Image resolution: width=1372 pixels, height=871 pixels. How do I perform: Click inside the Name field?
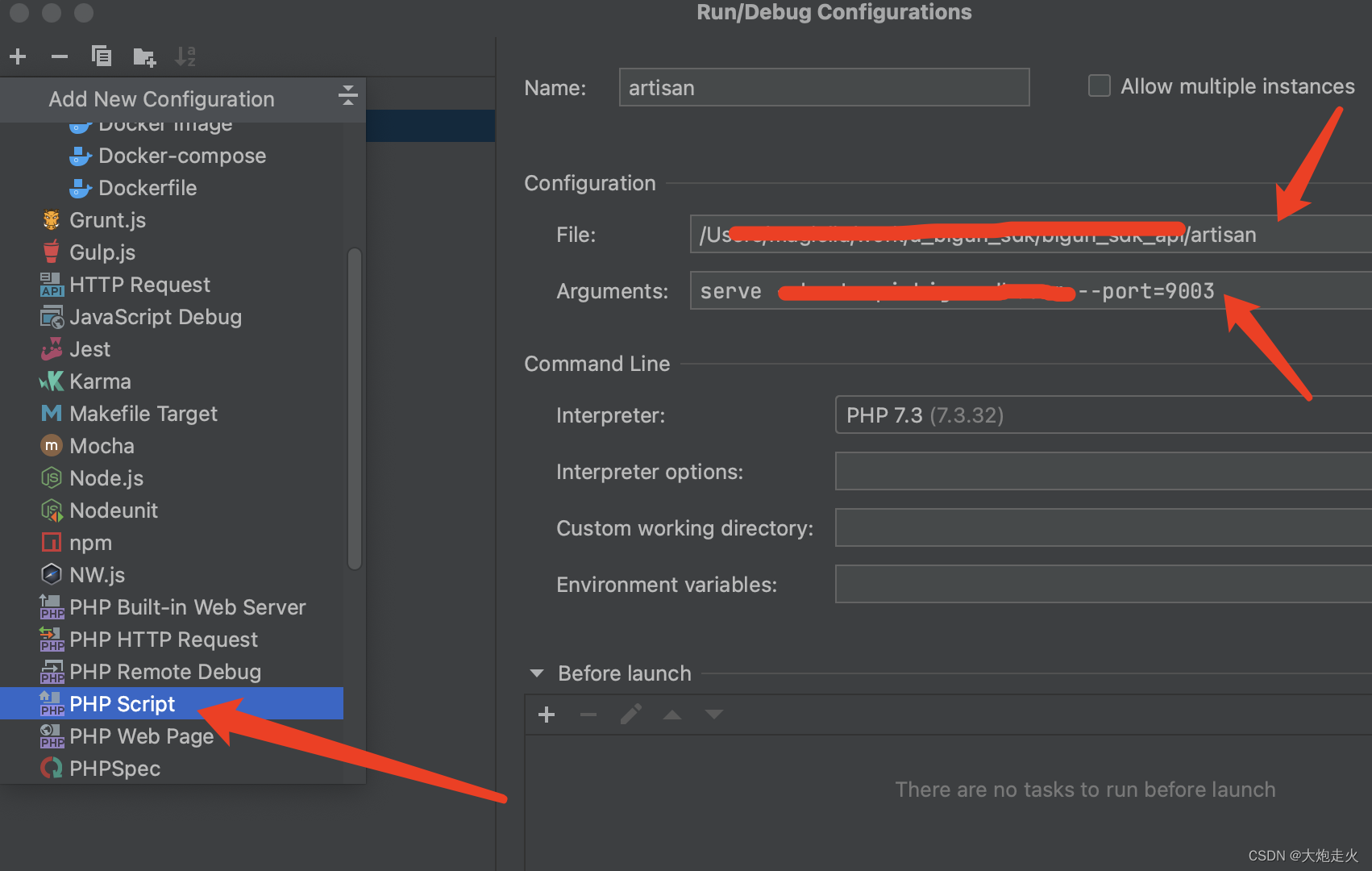[823, 86]
